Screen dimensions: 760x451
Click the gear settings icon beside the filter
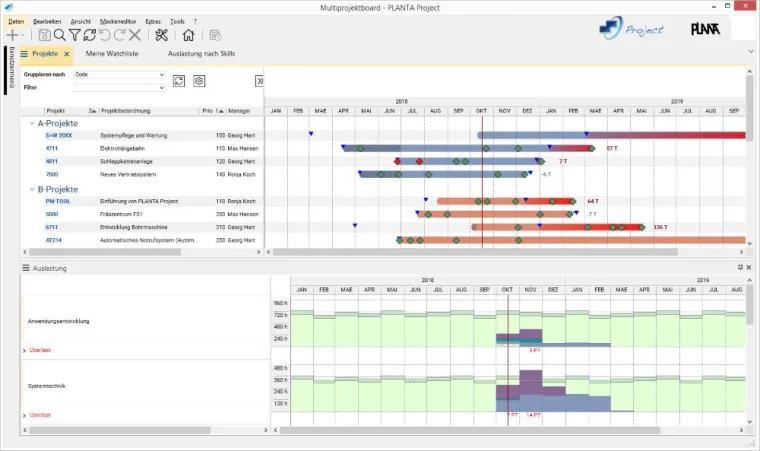[198, 80]
